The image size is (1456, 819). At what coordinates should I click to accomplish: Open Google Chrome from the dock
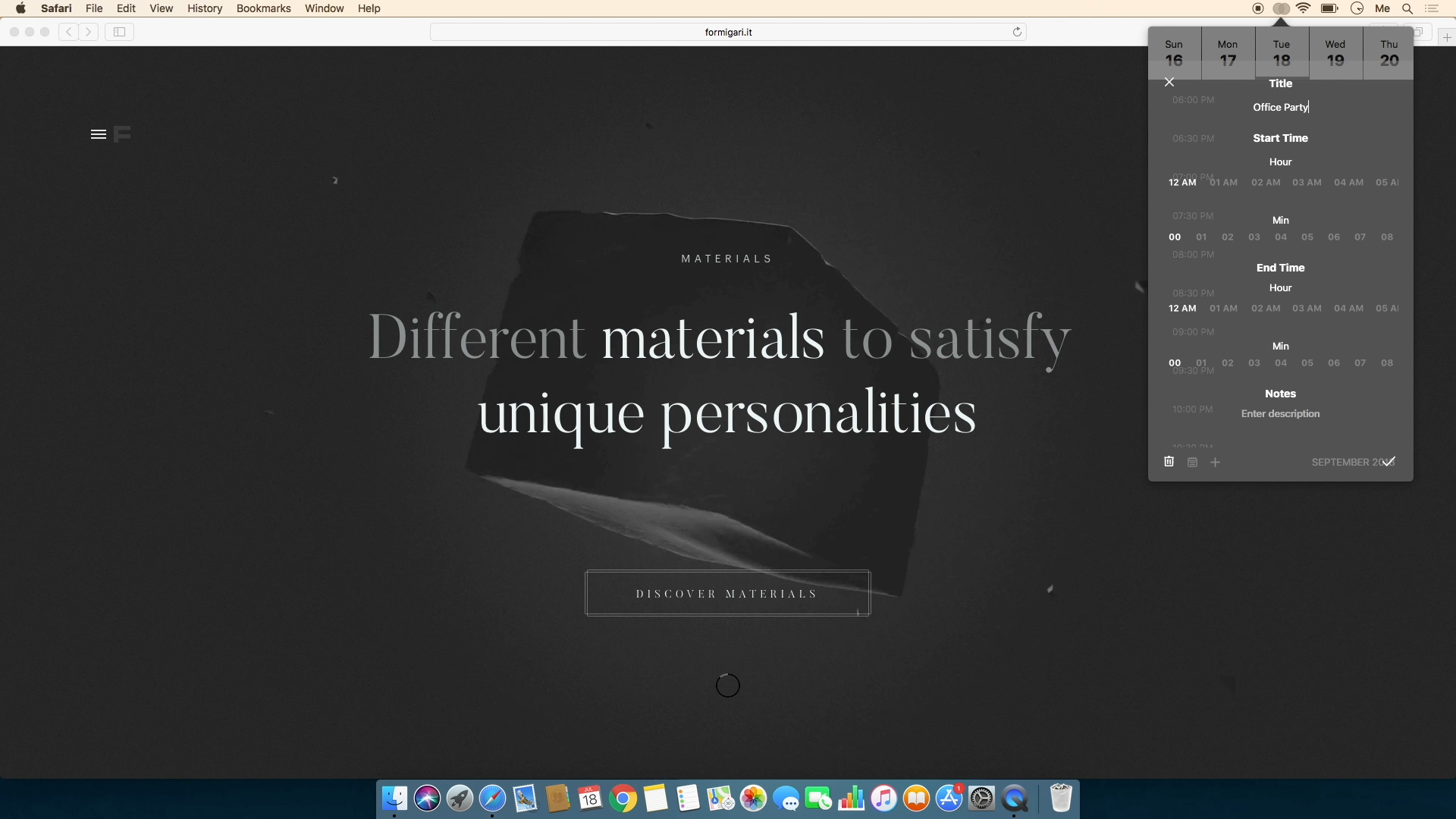coord(623,799)
